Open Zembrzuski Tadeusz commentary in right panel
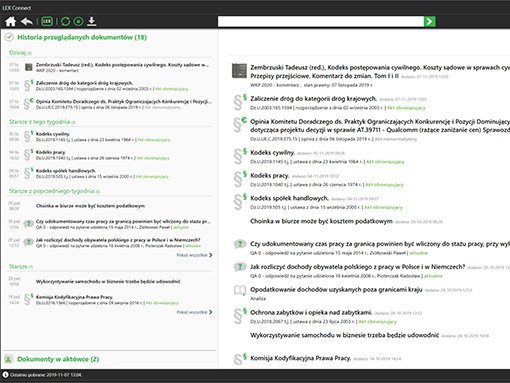The height and width of the screenshot is (383, 510). click(380, 72)
